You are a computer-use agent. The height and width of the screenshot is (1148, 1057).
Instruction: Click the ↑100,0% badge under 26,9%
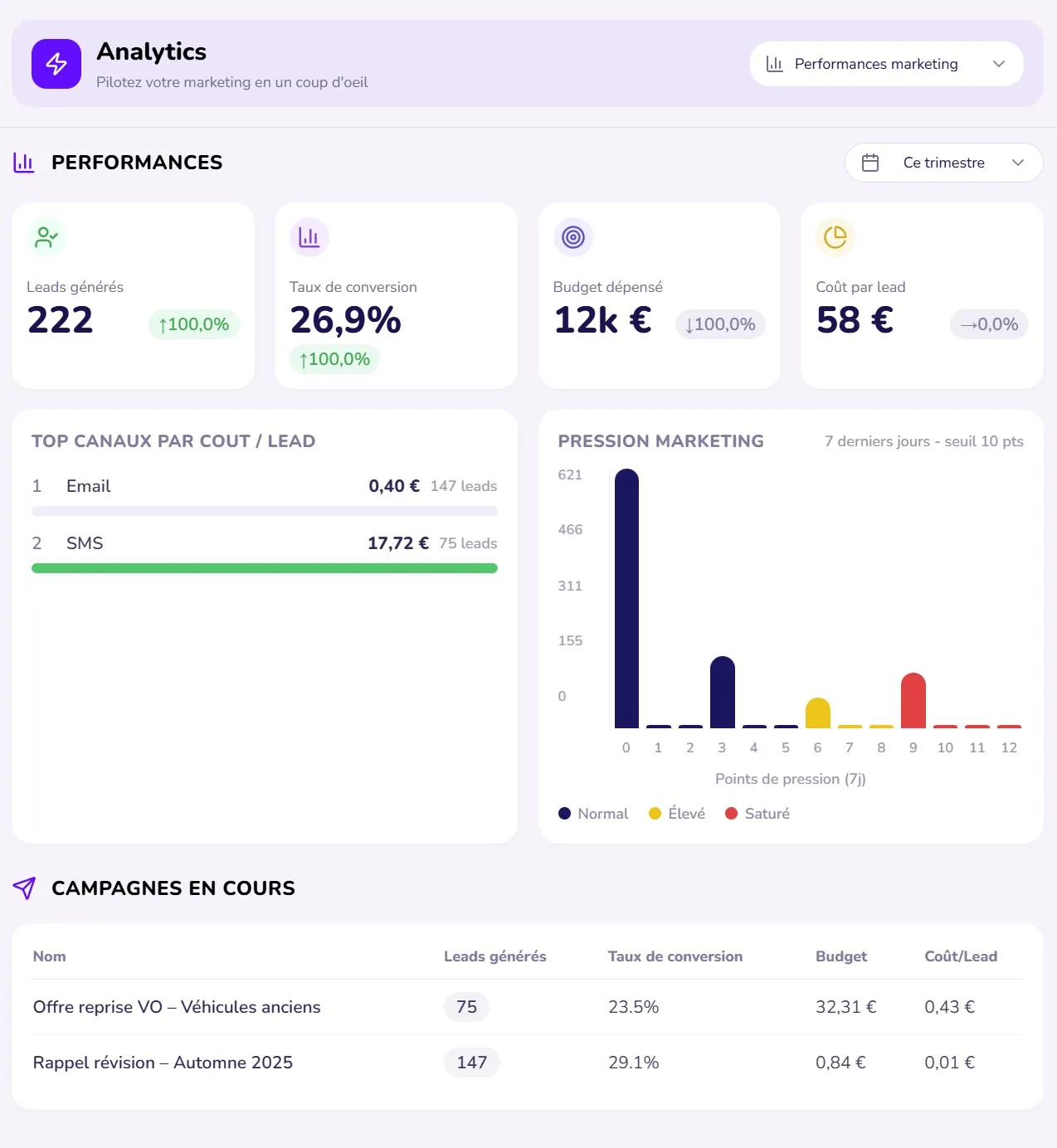pos(334,359)
